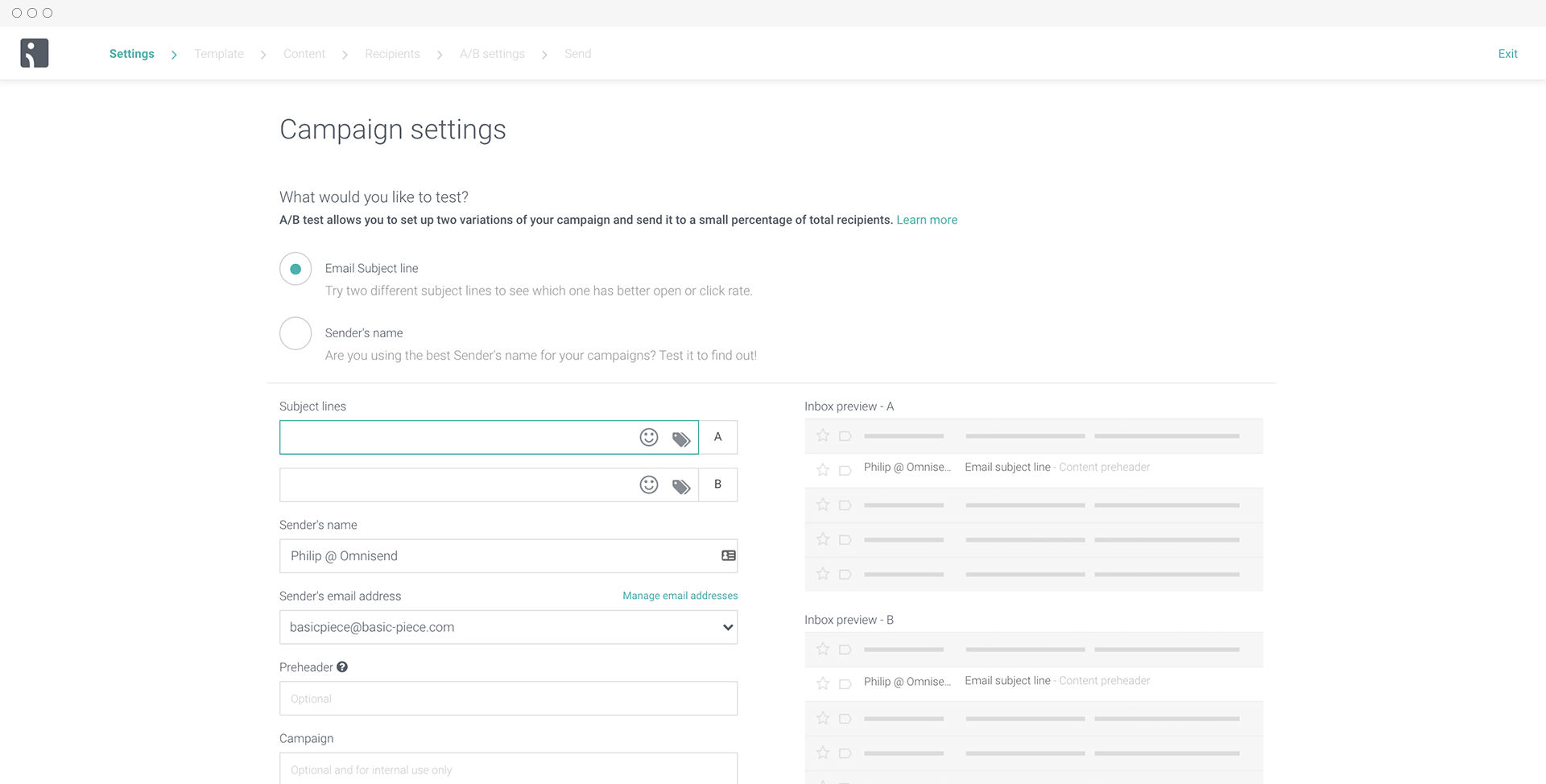Screen dimensions: 1546x784
Task: Click the Preheader optional input field
Action: (508, 699)
